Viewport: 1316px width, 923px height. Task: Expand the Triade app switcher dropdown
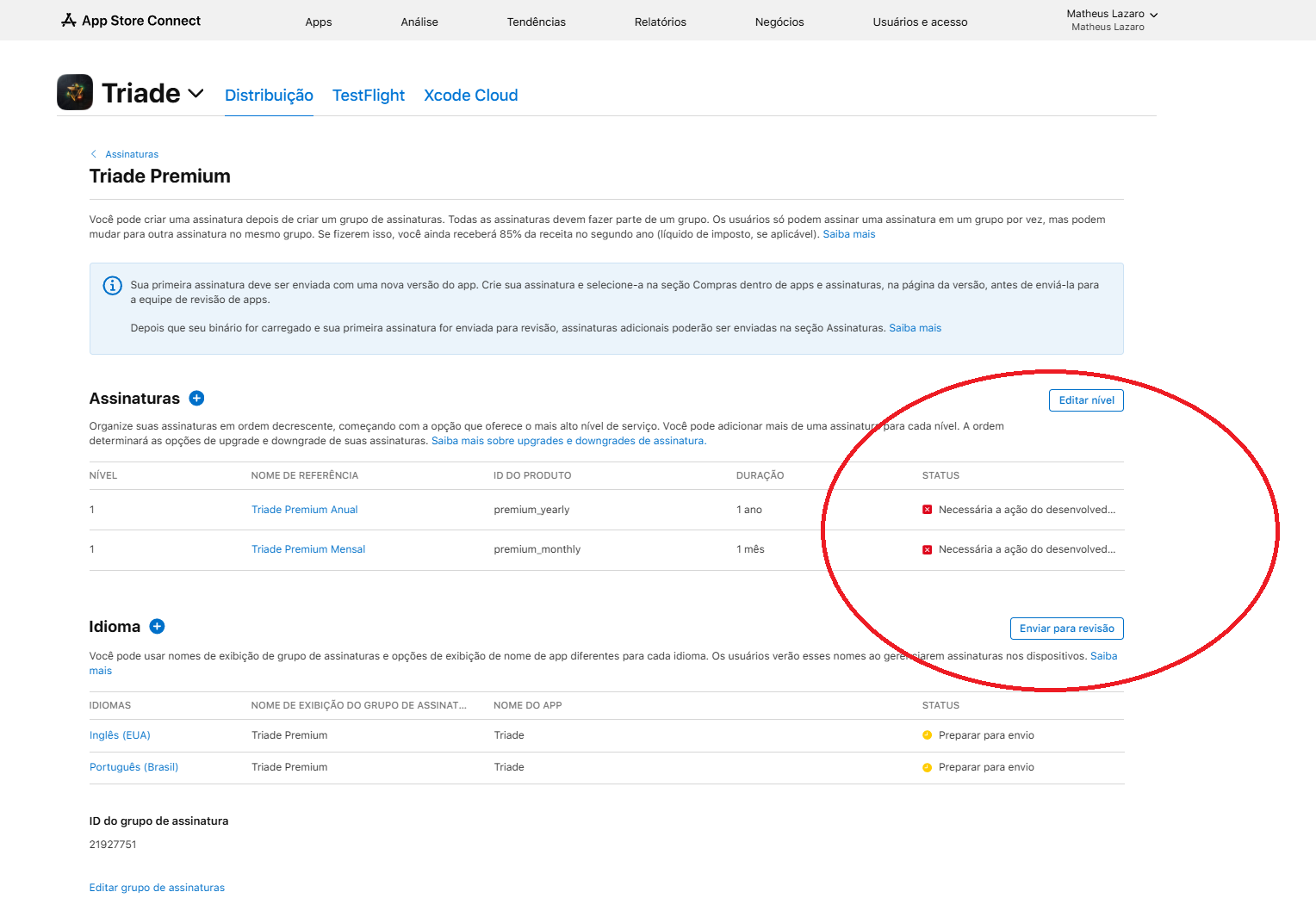point(196,93)
